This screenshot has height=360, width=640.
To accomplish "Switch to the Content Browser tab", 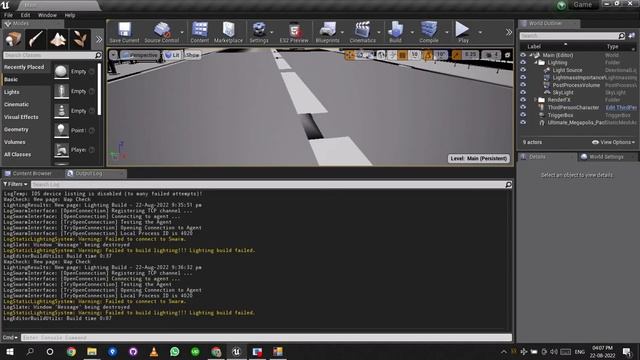I will coord(32,173).
